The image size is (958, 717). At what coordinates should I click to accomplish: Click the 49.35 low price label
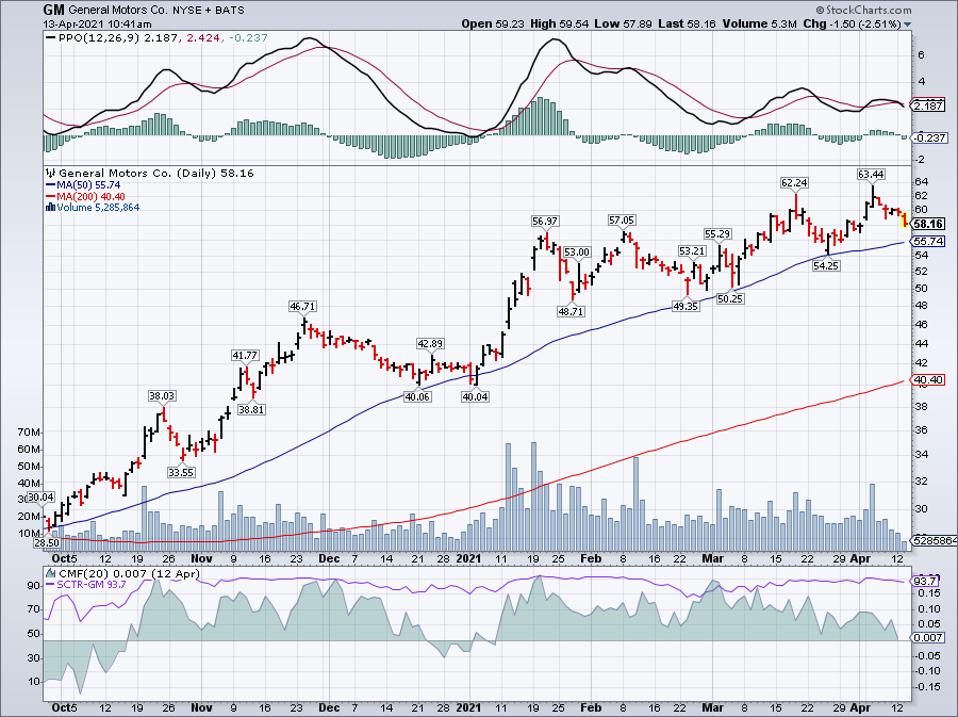[685, 306]
